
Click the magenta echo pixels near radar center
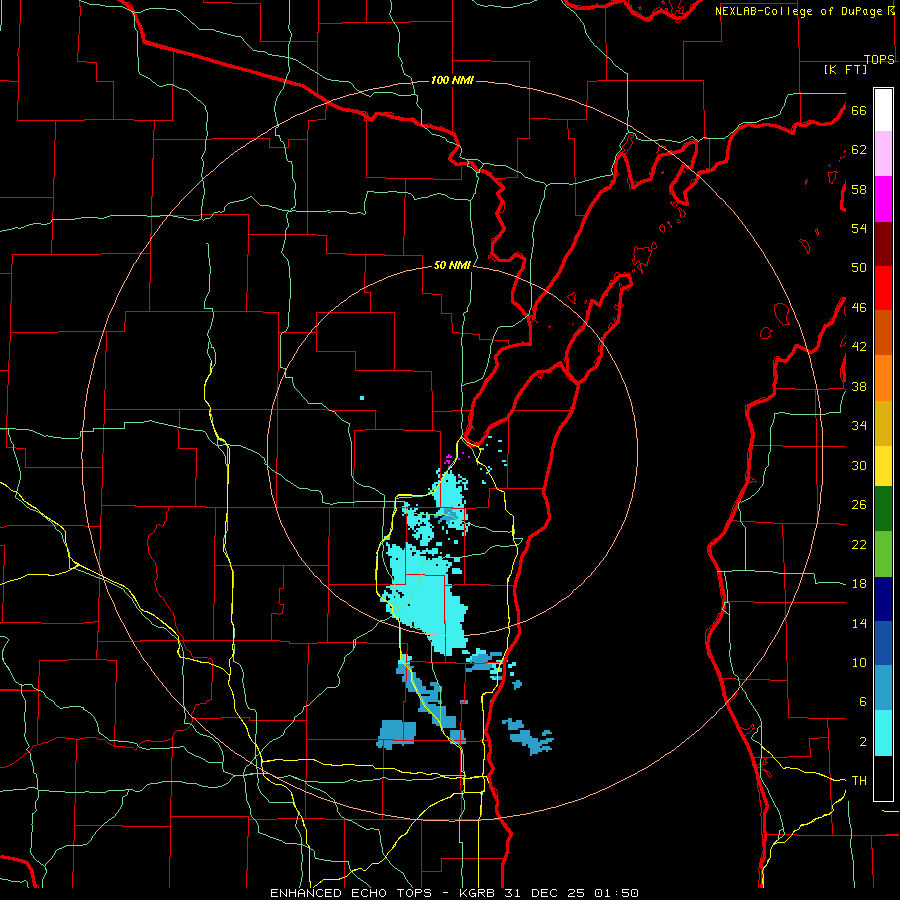tap(448, 459)
